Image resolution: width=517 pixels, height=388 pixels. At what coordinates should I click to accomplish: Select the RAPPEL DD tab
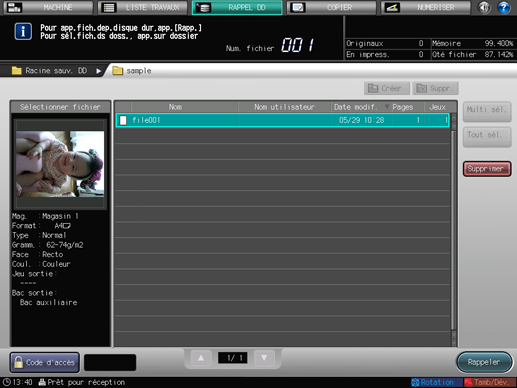point(237,7)
